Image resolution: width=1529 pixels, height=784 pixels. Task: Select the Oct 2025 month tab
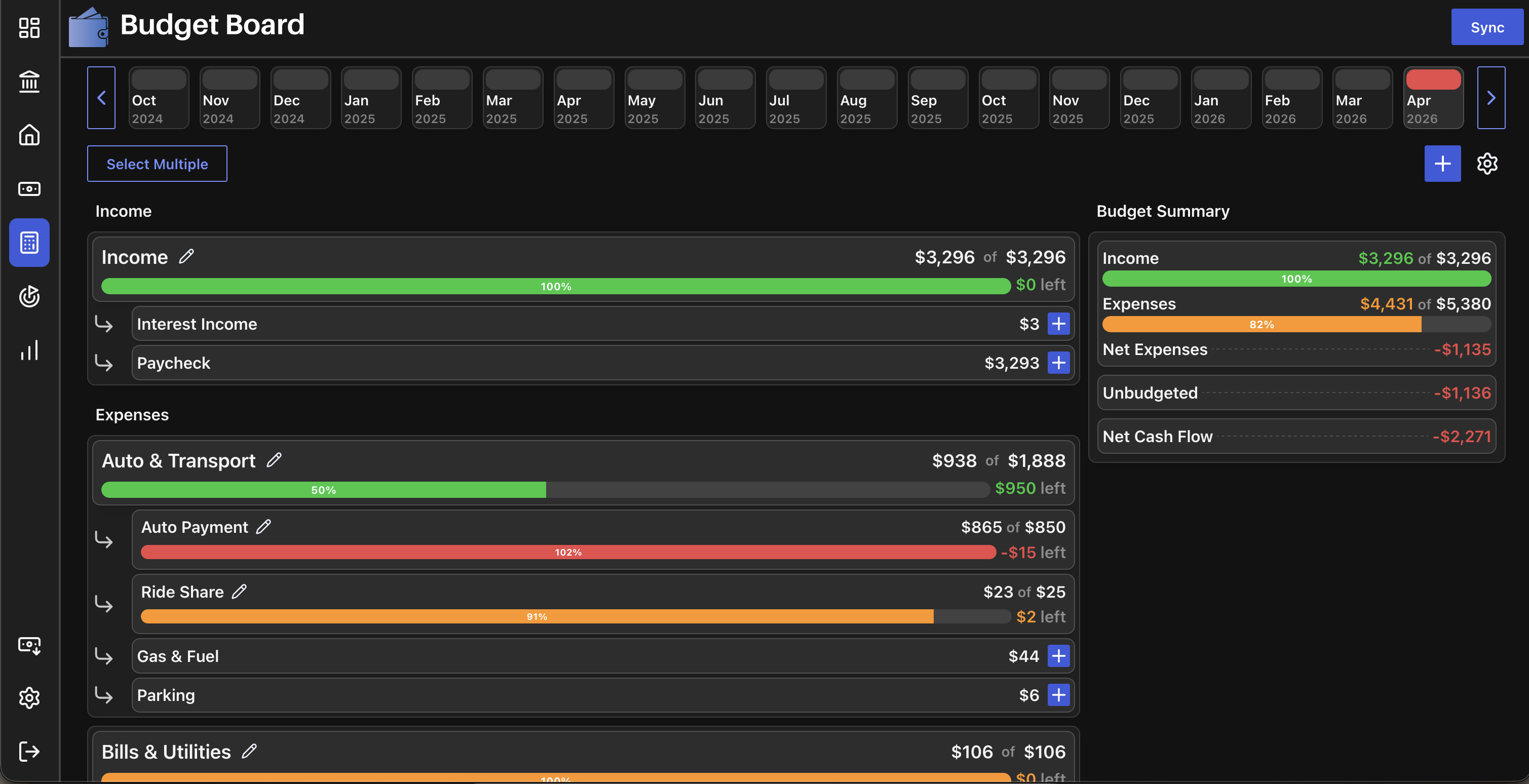(x=1009, y=97)
